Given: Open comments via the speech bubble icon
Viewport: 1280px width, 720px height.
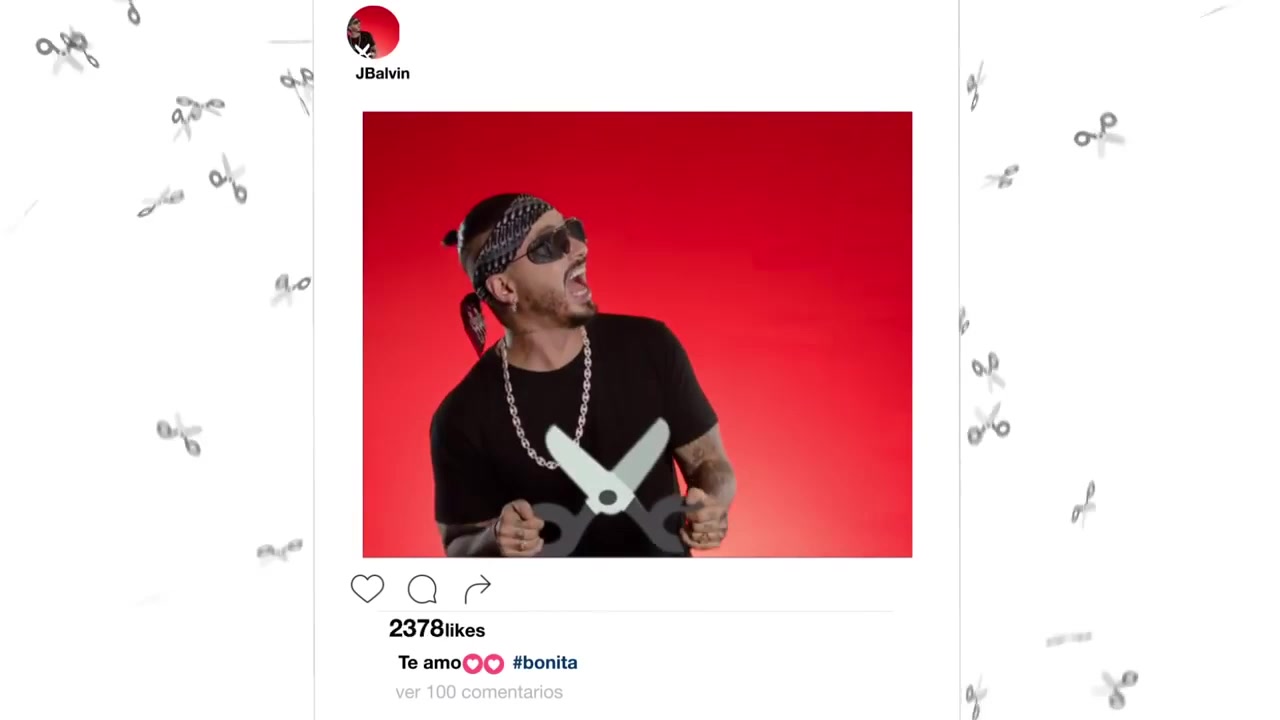Looking at the screenshot, I should pos(422,589).
